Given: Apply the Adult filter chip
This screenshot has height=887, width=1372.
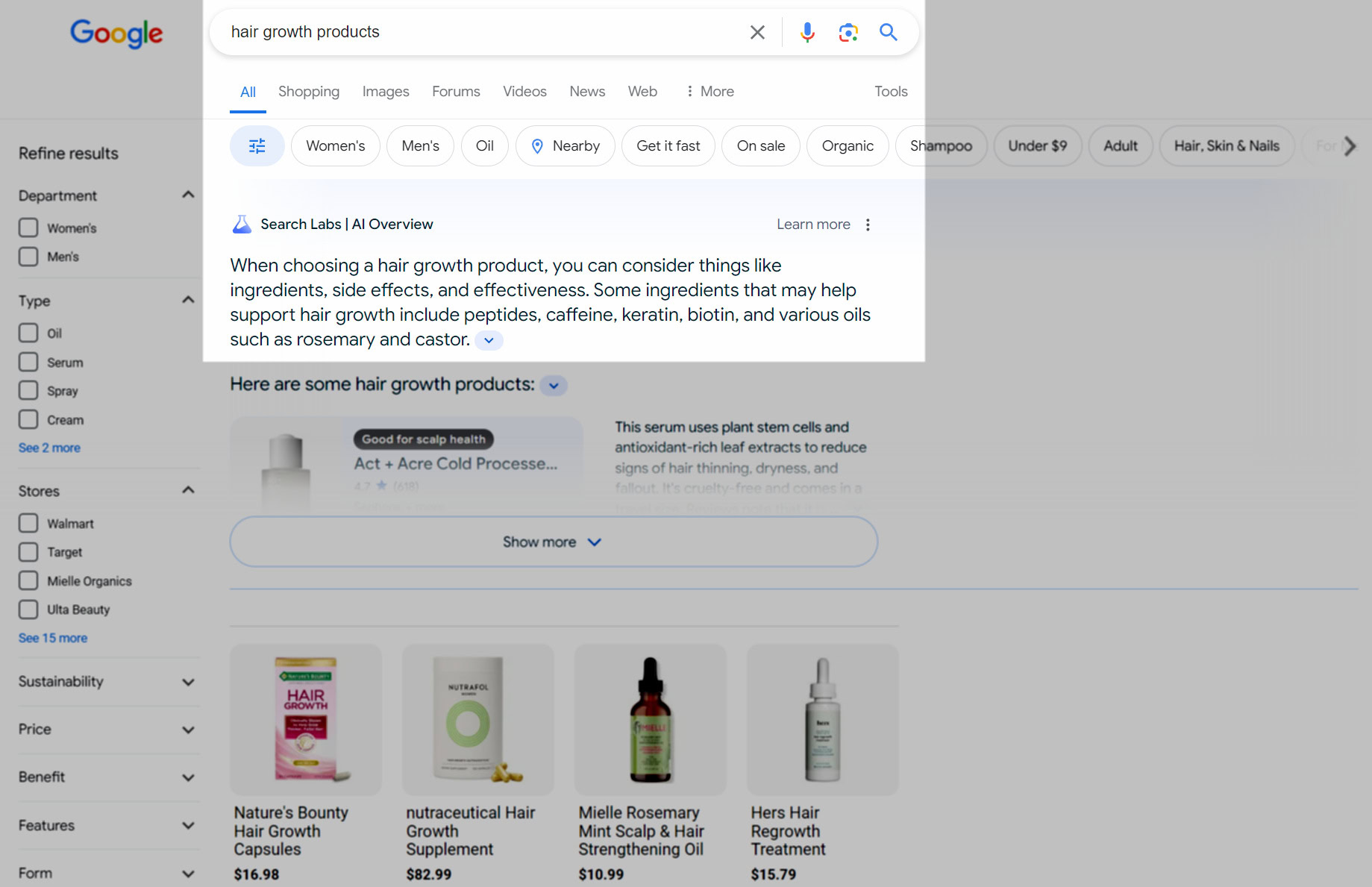Looking at the screenshot, I should pos(1121,146).
